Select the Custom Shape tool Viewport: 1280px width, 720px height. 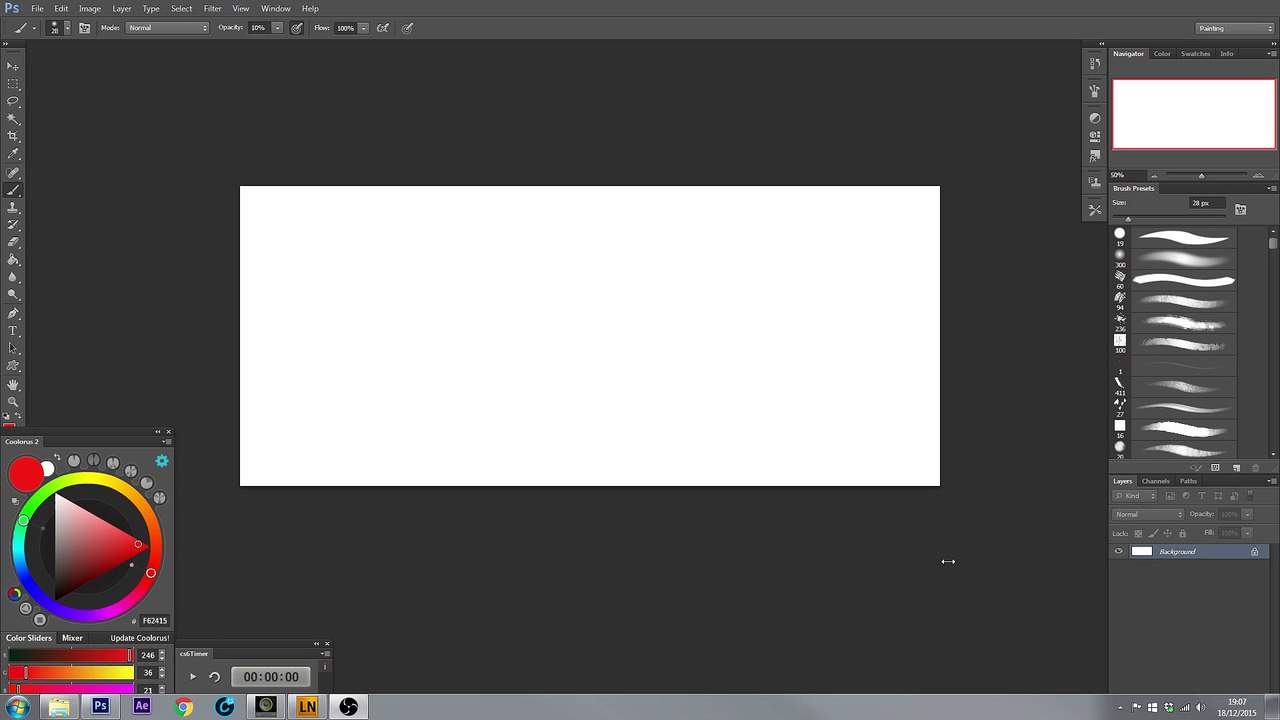point(13,366)
